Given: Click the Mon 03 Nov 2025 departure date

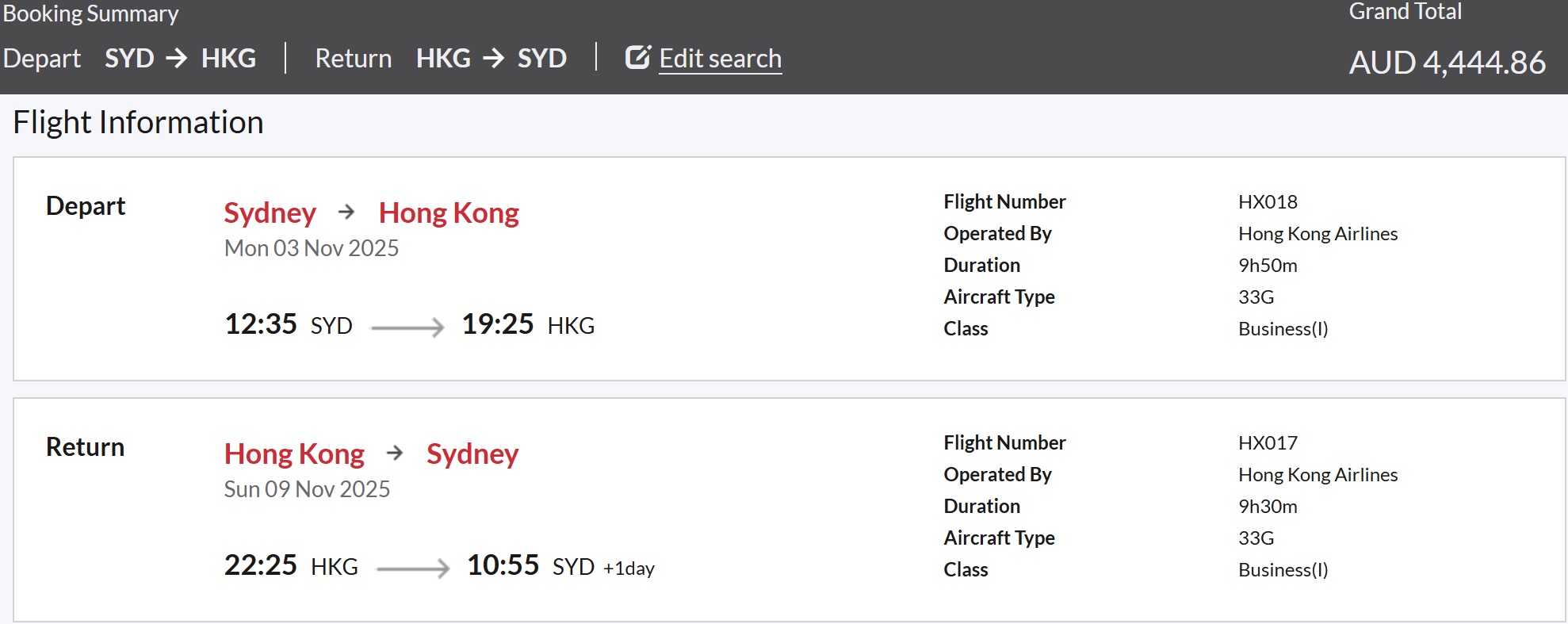Looking at the screenshot, I should (x=312, y=248).
